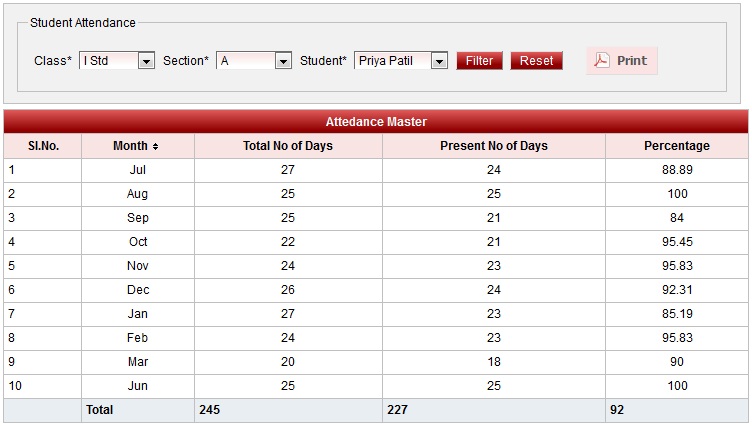Screen dimensions: 752x426
Task: Click the Sl.No. column header
Action: [43, 146]
